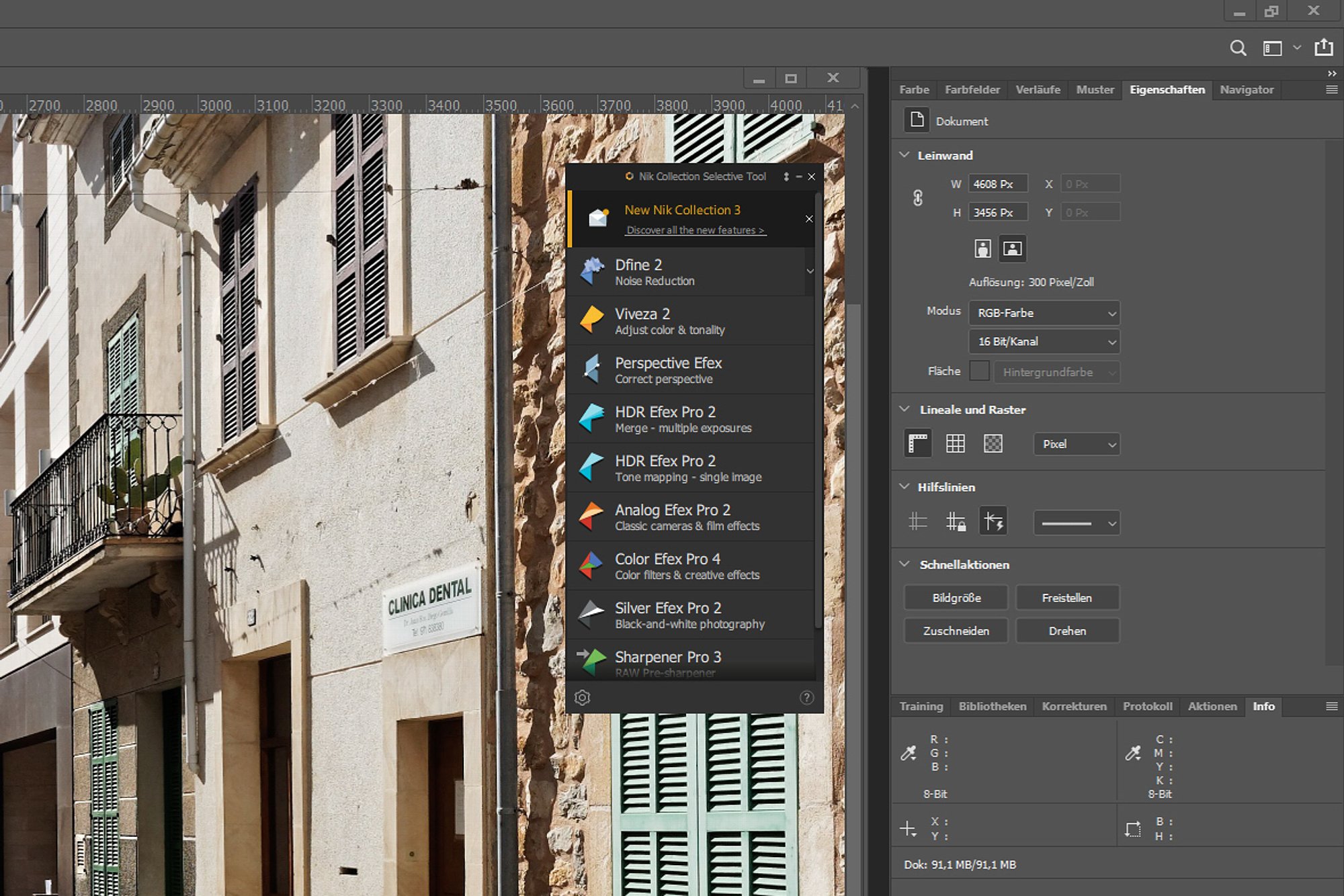This screenshot has height=896, width=1344.
Task: Click the Color Efex Pro 4 icon
Action: pyautogui.click(x=591, y=565)
